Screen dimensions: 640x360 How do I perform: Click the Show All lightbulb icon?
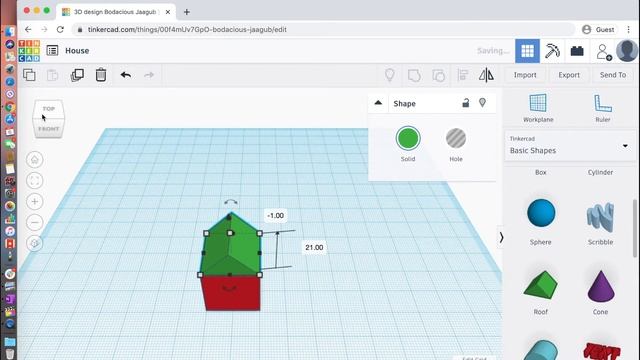click(390, 75)
